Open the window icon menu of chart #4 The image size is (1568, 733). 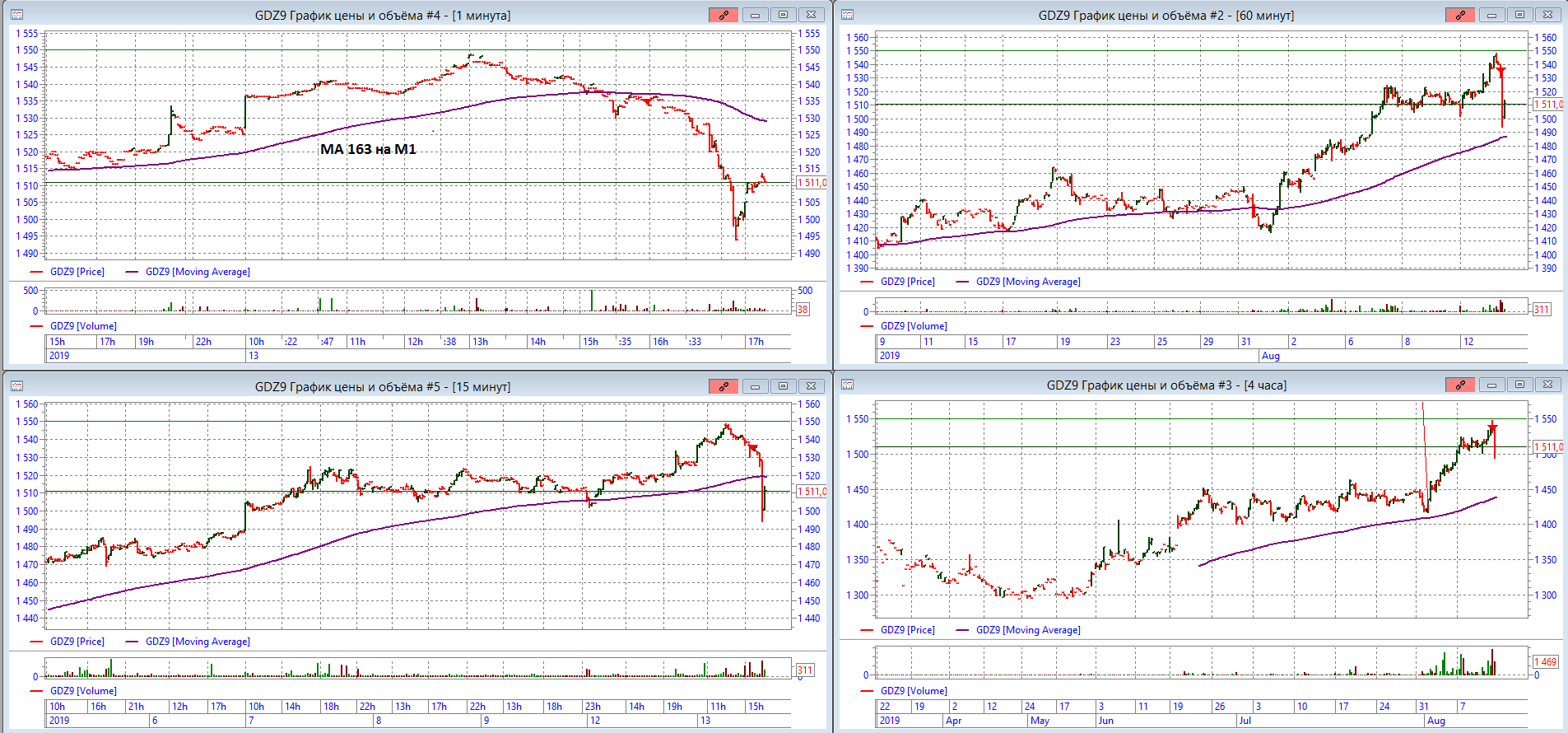point(16,15)
